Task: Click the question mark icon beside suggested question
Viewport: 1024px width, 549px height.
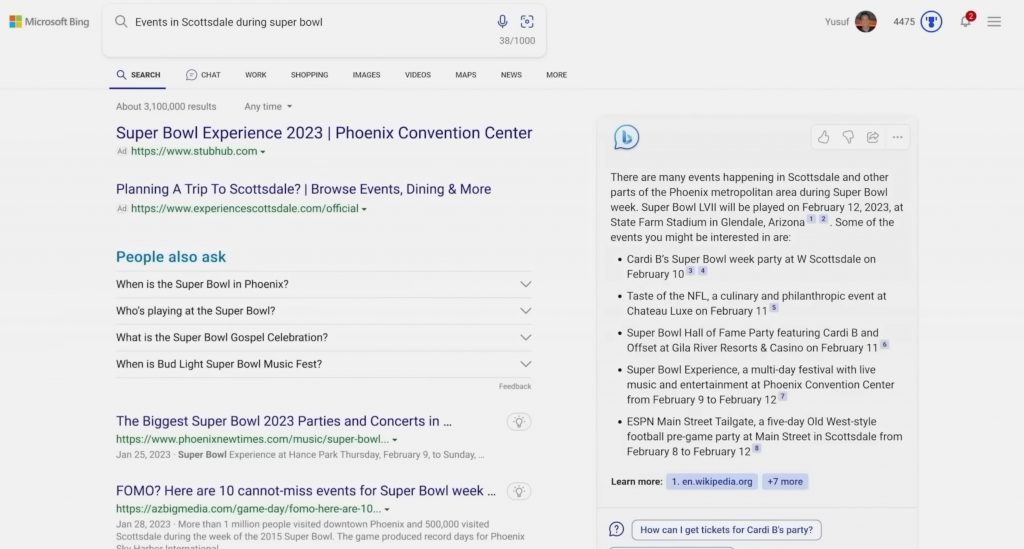Action: click(x=616, y=529)
